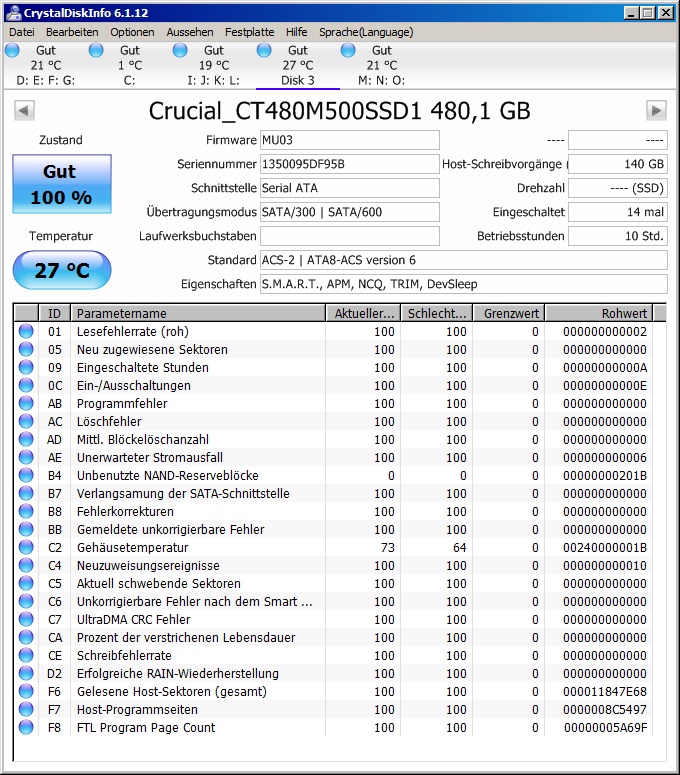The height and width of the screenshot is (775, 680).
Task: Switch to the C: disk tab
Action: point(130,65)
